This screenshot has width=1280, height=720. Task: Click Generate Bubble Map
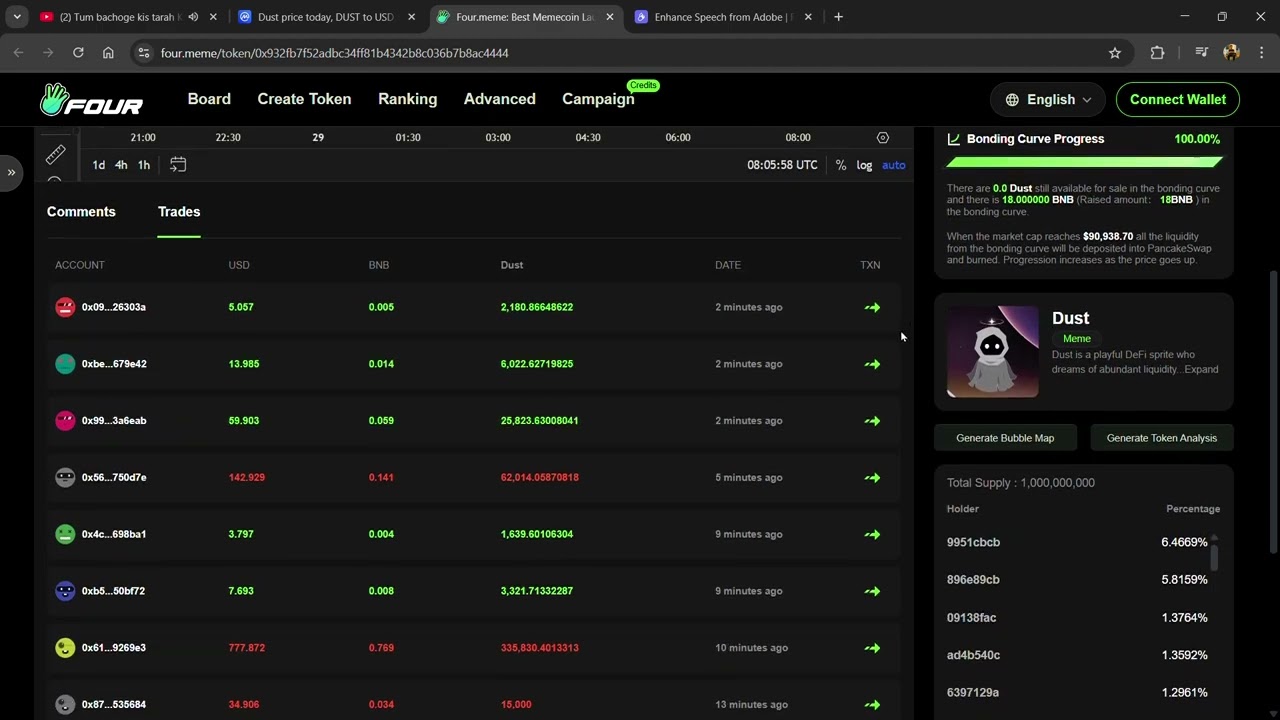[1005, 438]
